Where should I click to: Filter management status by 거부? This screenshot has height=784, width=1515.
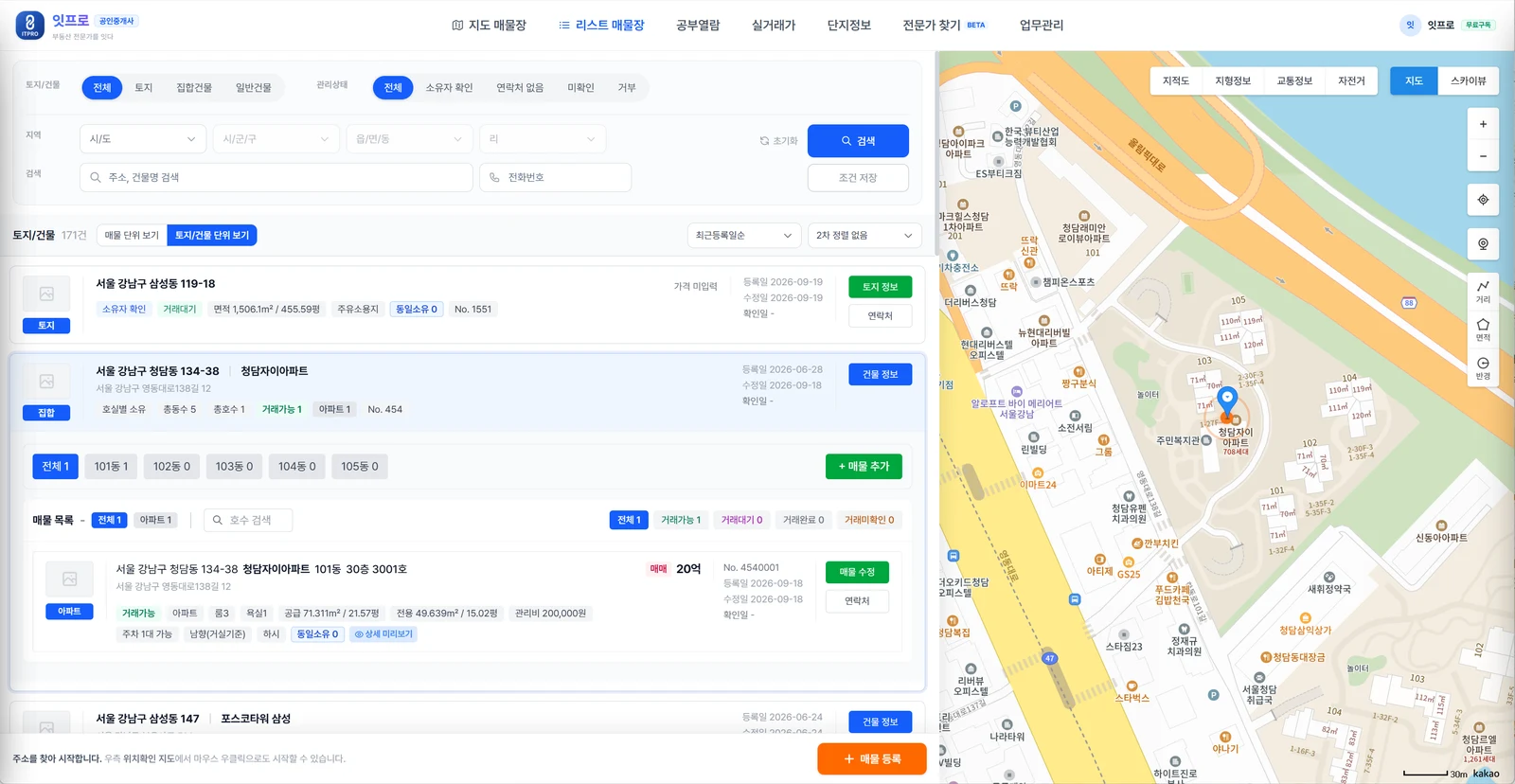coord(627,88)
